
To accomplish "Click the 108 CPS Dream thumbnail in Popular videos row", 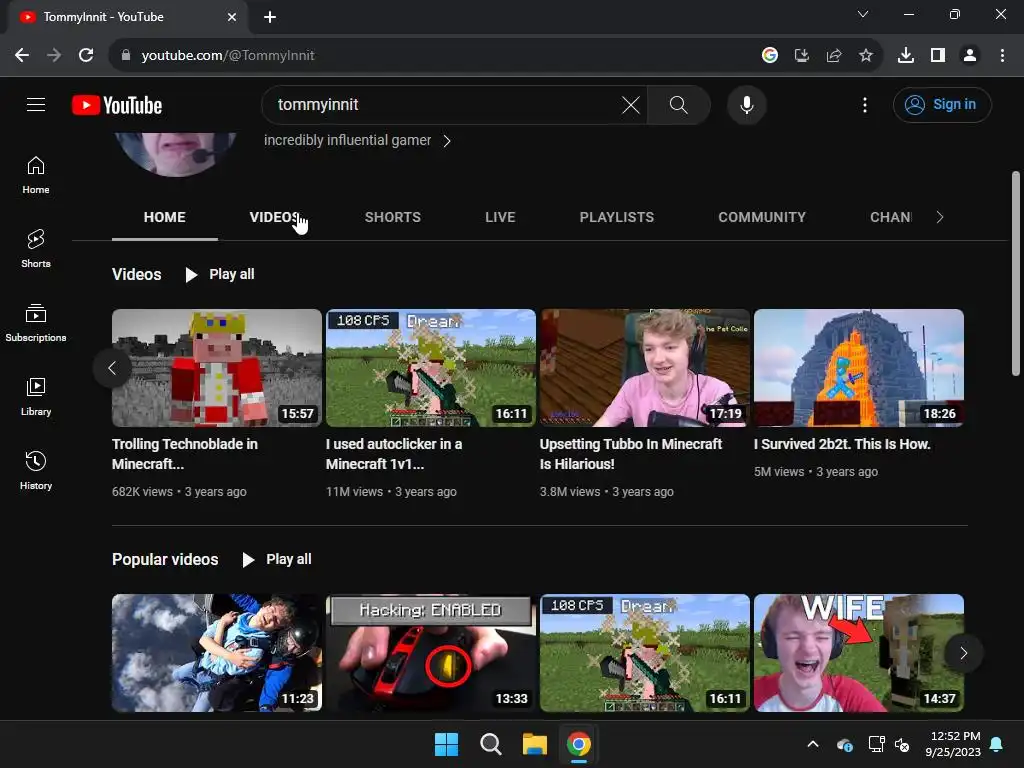I will click(645, 652).
